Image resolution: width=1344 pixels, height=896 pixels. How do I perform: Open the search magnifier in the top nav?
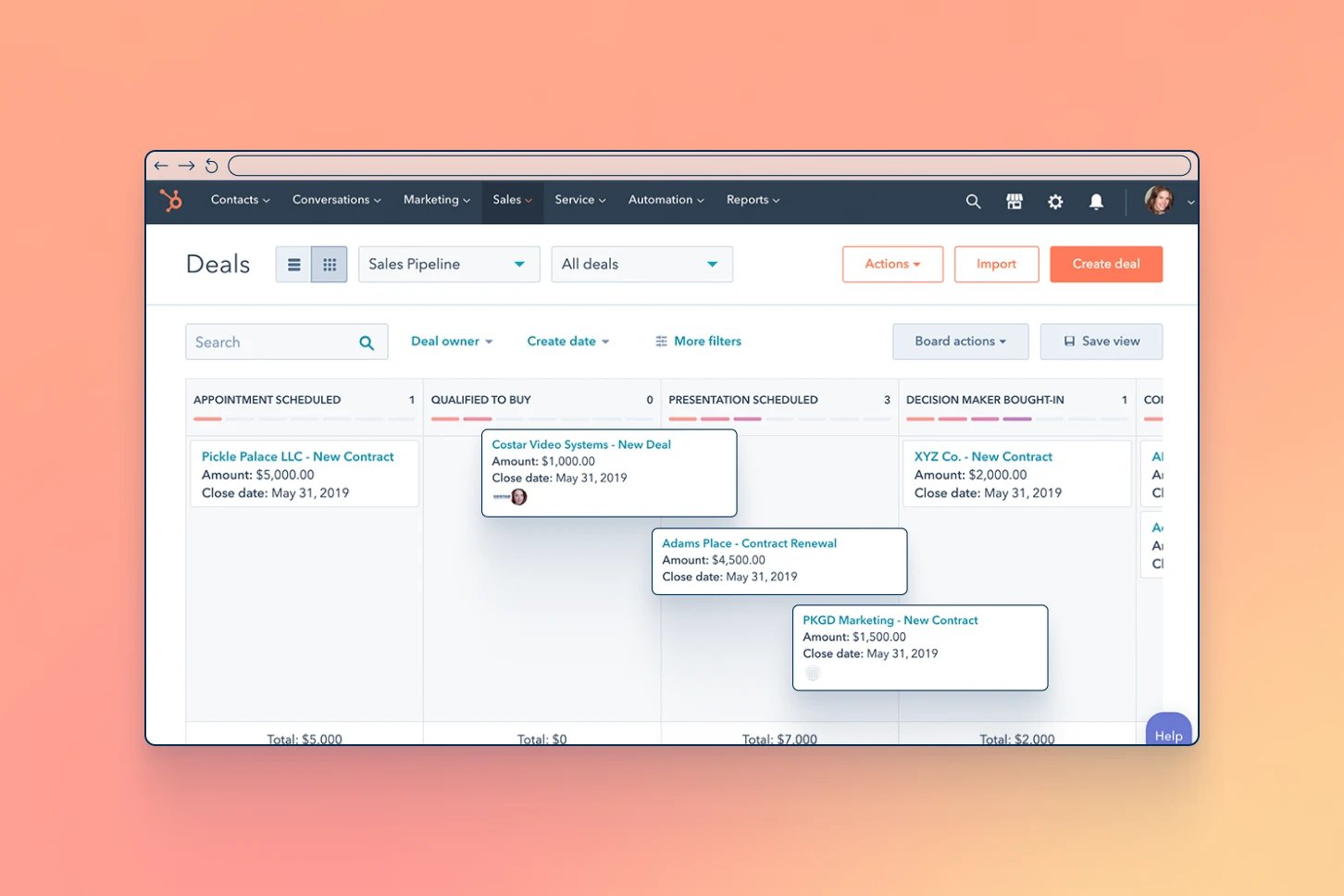coord(973,201)
